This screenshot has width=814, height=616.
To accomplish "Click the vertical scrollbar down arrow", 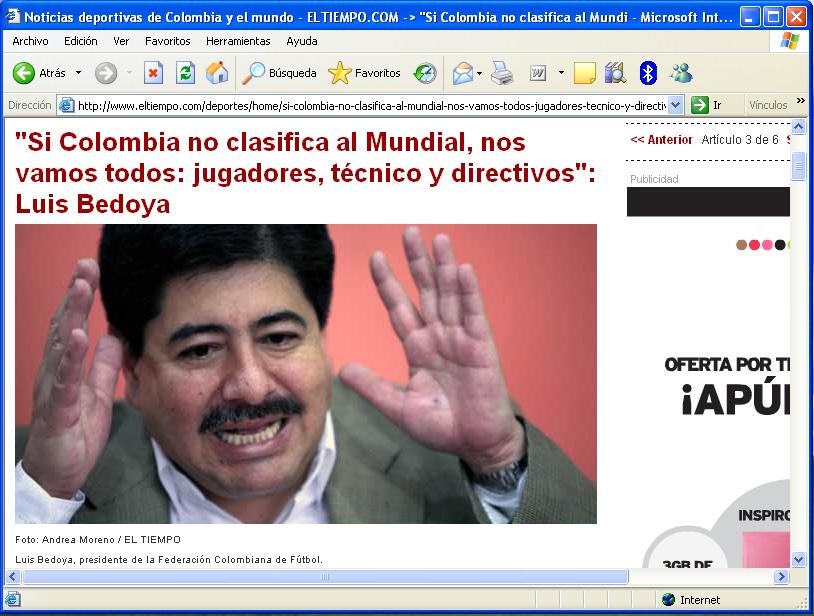I will pyautogui.click(x=798, y=559).
